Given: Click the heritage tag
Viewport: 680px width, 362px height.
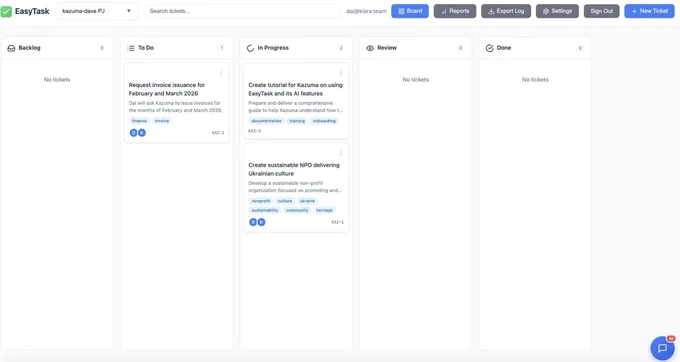Looking at the screenshot, I should coord(324,210).
